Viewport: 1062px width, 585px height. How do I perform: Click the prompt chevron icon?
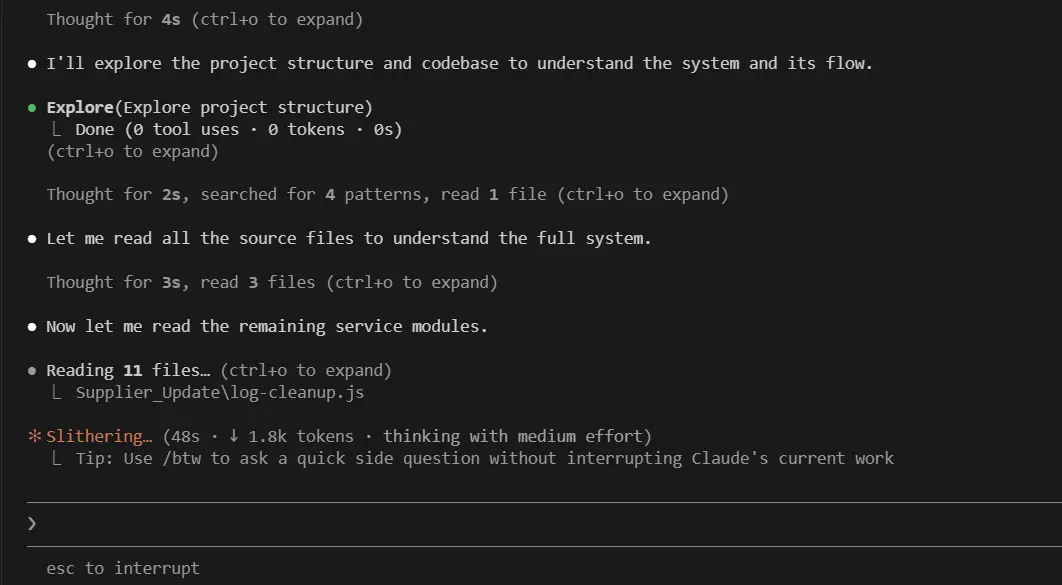pyautogui.click(x=31, y=523)
